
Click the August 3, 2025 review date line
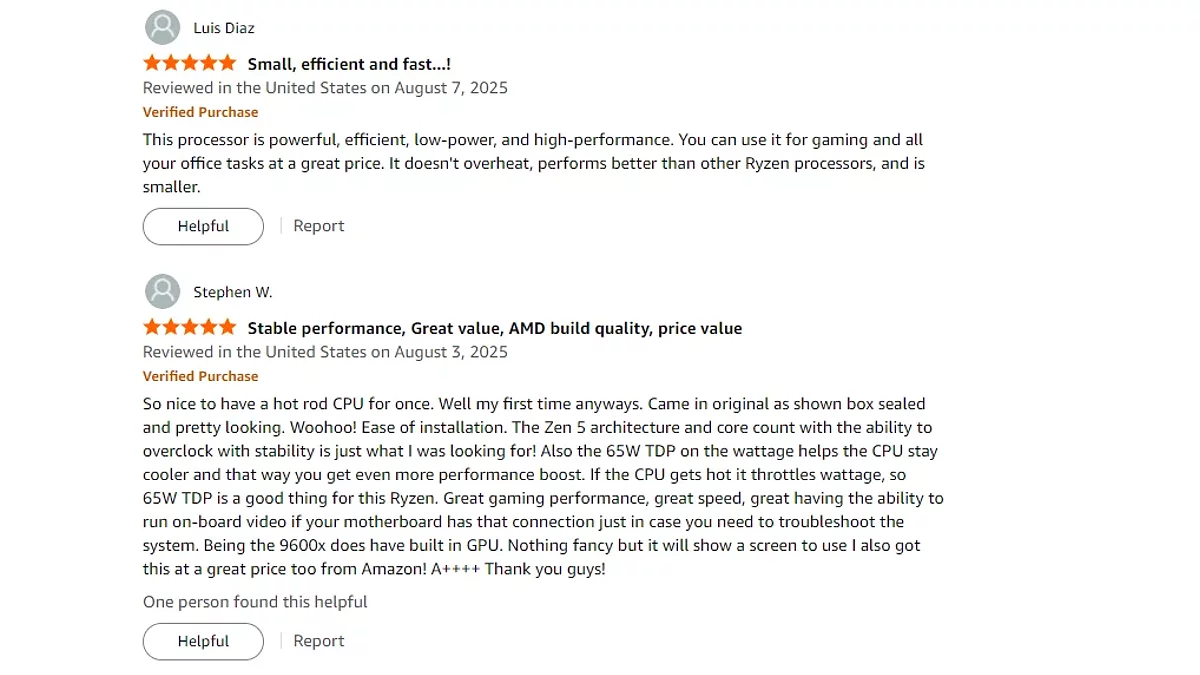click(x=325, y=352)
